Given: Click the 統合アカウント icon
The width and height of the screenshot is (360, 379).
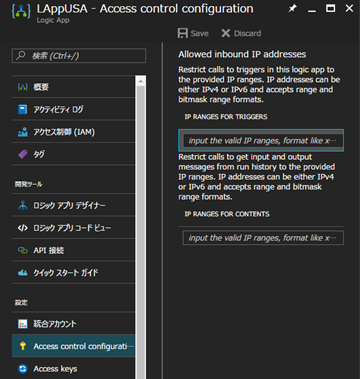Looking at the screenshot, I should (23, 324).
